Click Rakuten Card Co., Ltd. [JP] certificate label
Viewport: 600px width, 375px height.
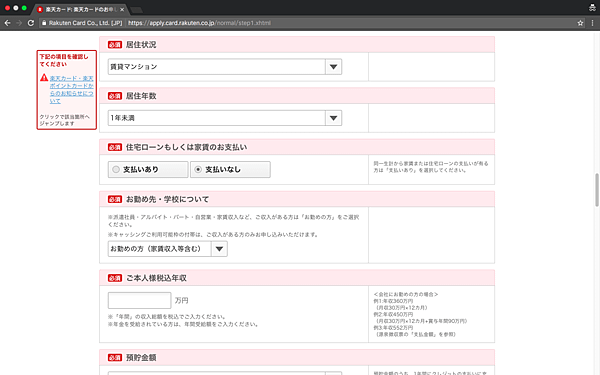click(x=85, y=23)
